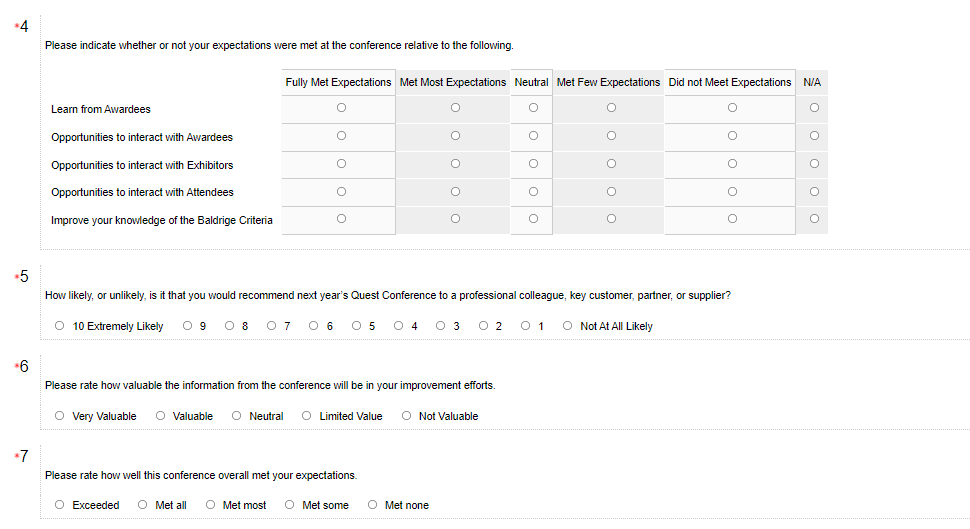Select Met none for overall expectations
This screenshot has height=529, width=970.
point(373,504)
